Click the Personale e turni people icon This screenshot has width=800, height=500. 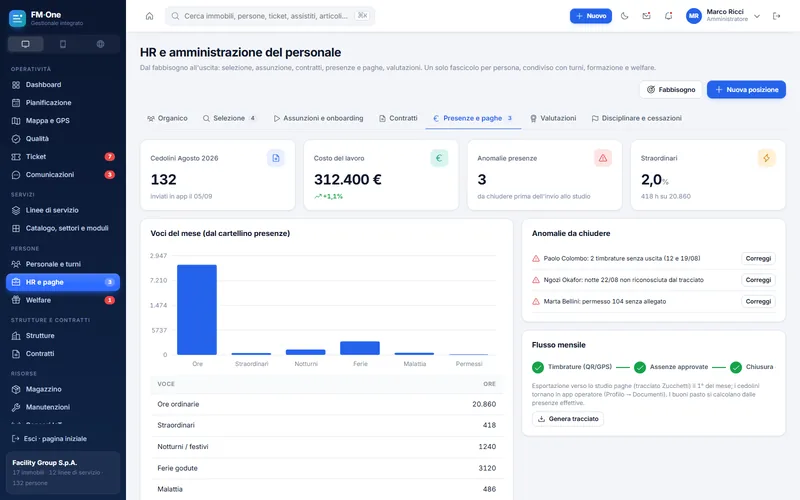[16, 264]
